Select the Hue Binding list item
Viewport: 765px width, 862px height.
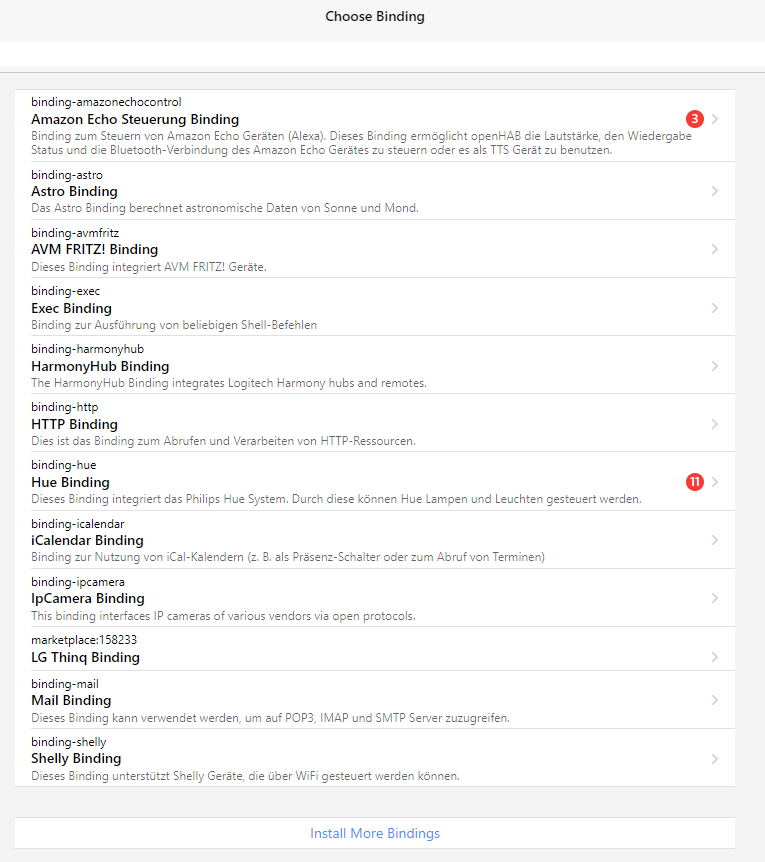pos(350,482)
